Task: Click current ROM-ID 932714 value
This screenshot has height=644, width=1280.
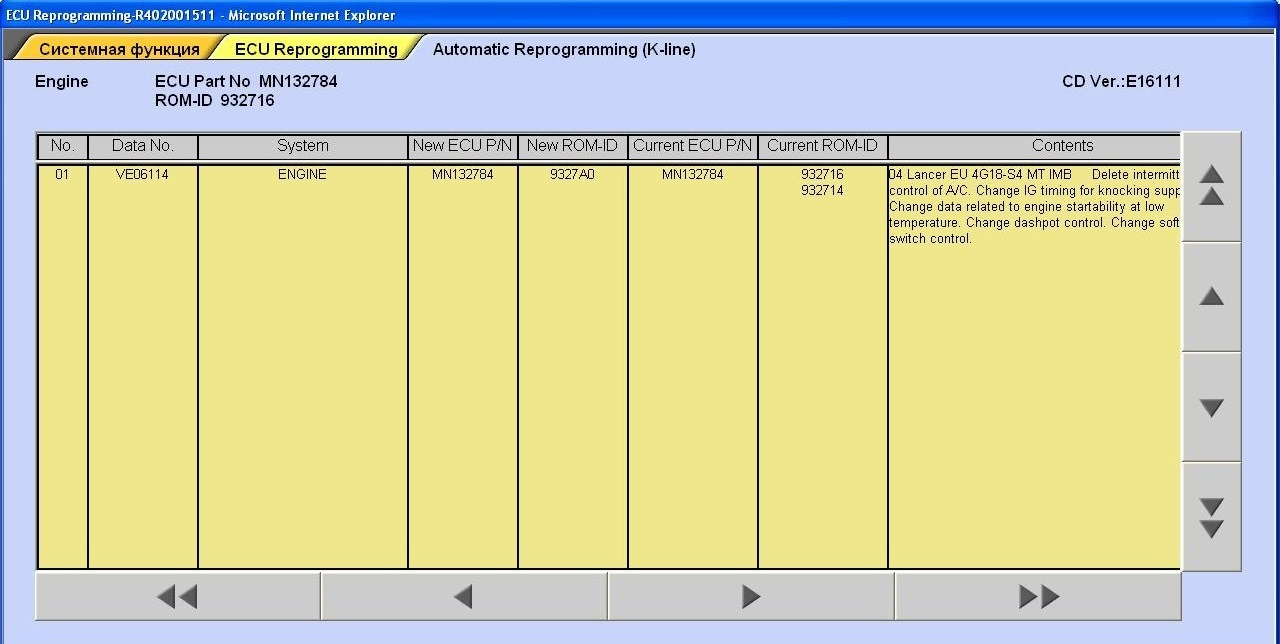Action: 823,190
